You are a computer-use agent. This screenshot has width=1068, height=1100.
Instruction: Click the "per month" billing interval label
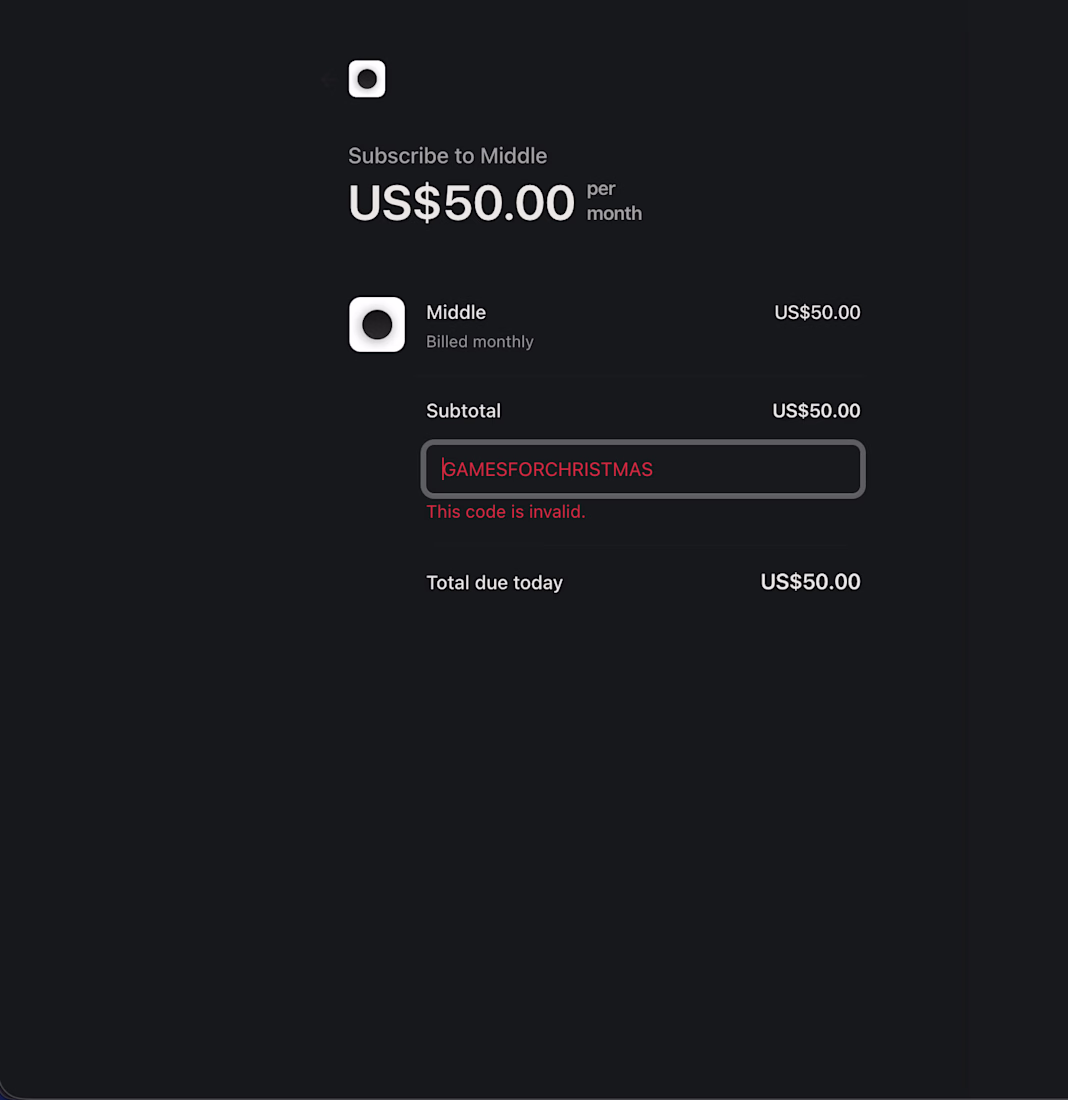(613, 201)
